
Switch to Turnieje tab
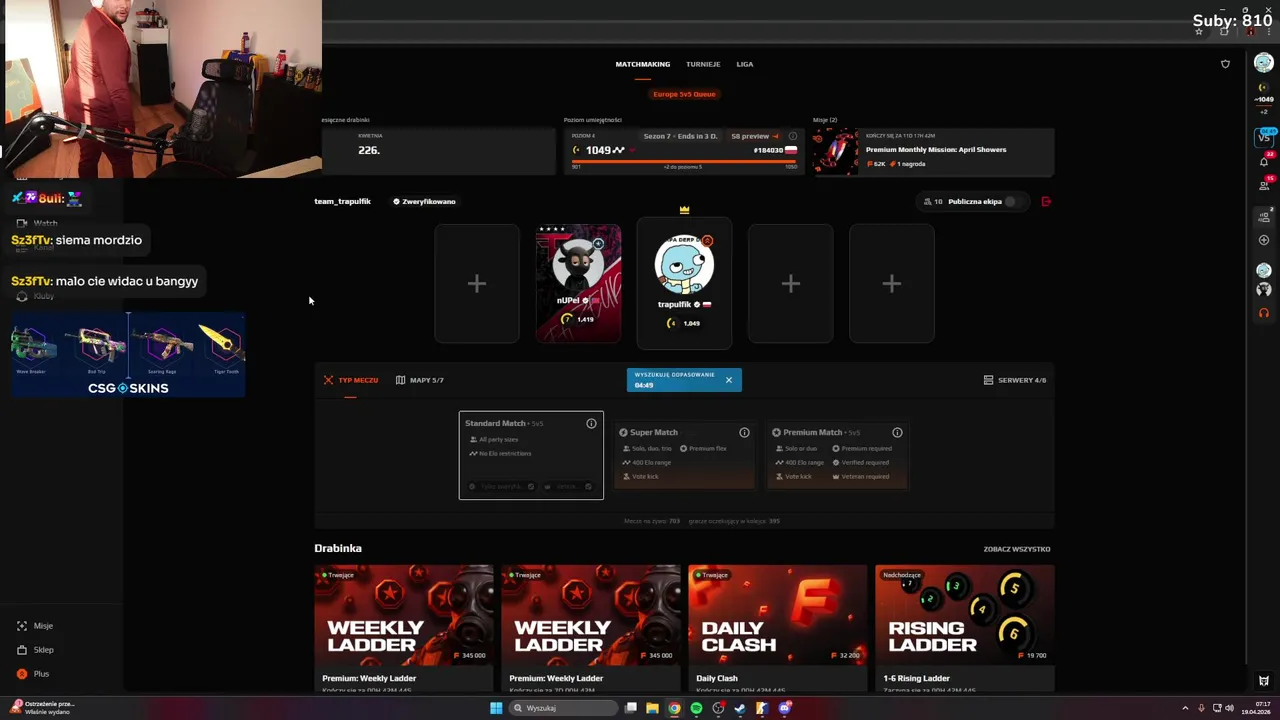[703, 64]
